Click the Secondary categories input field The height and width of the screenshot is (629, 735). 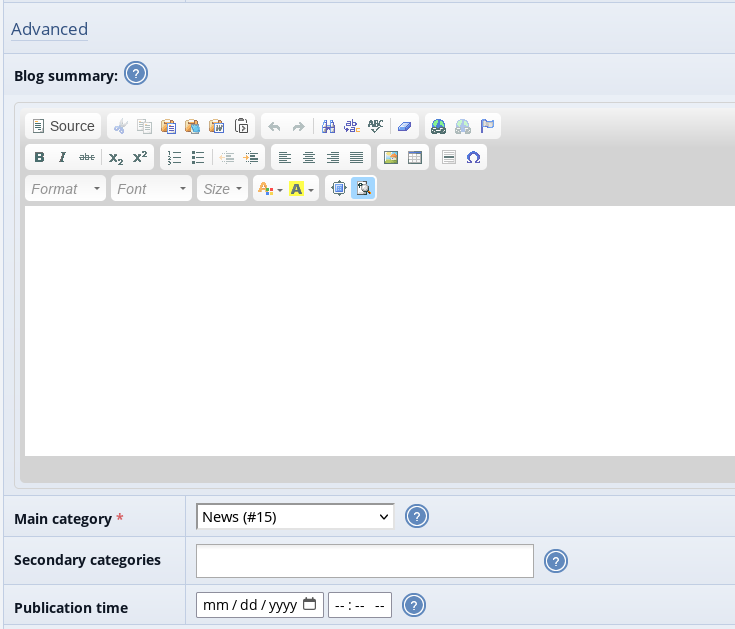365,561
